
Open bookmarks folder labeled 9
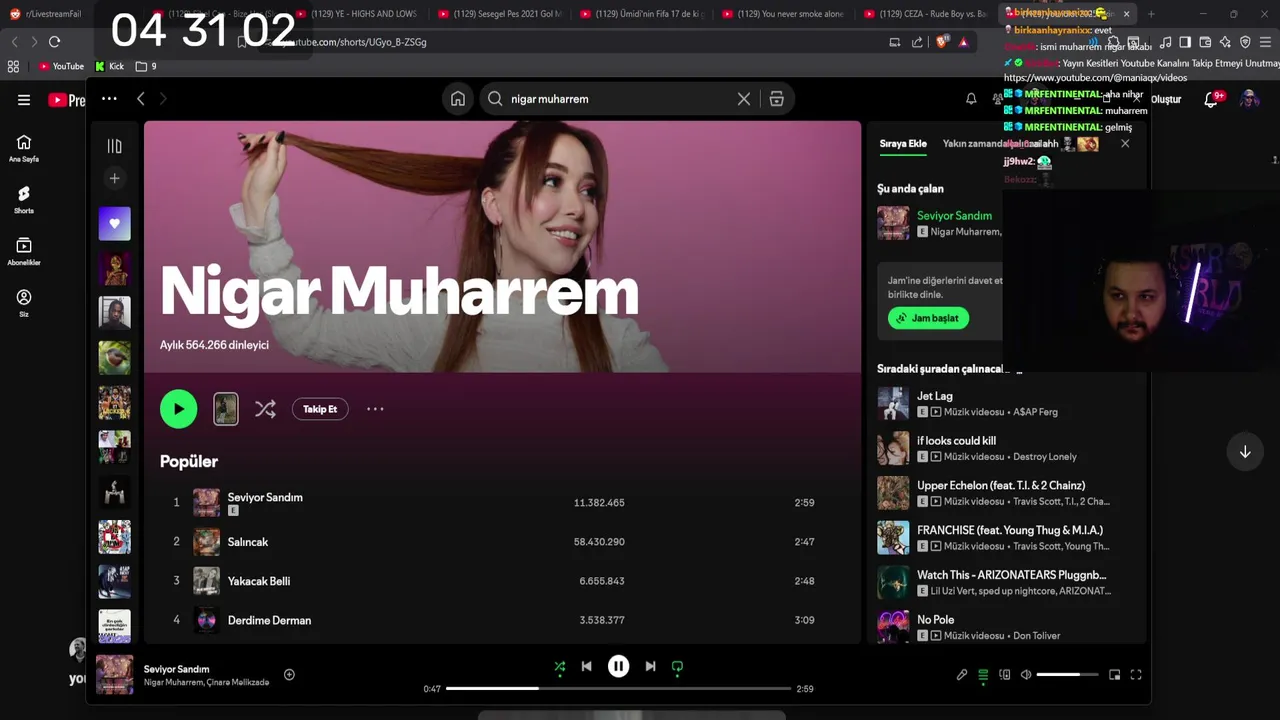coord(146,66)
